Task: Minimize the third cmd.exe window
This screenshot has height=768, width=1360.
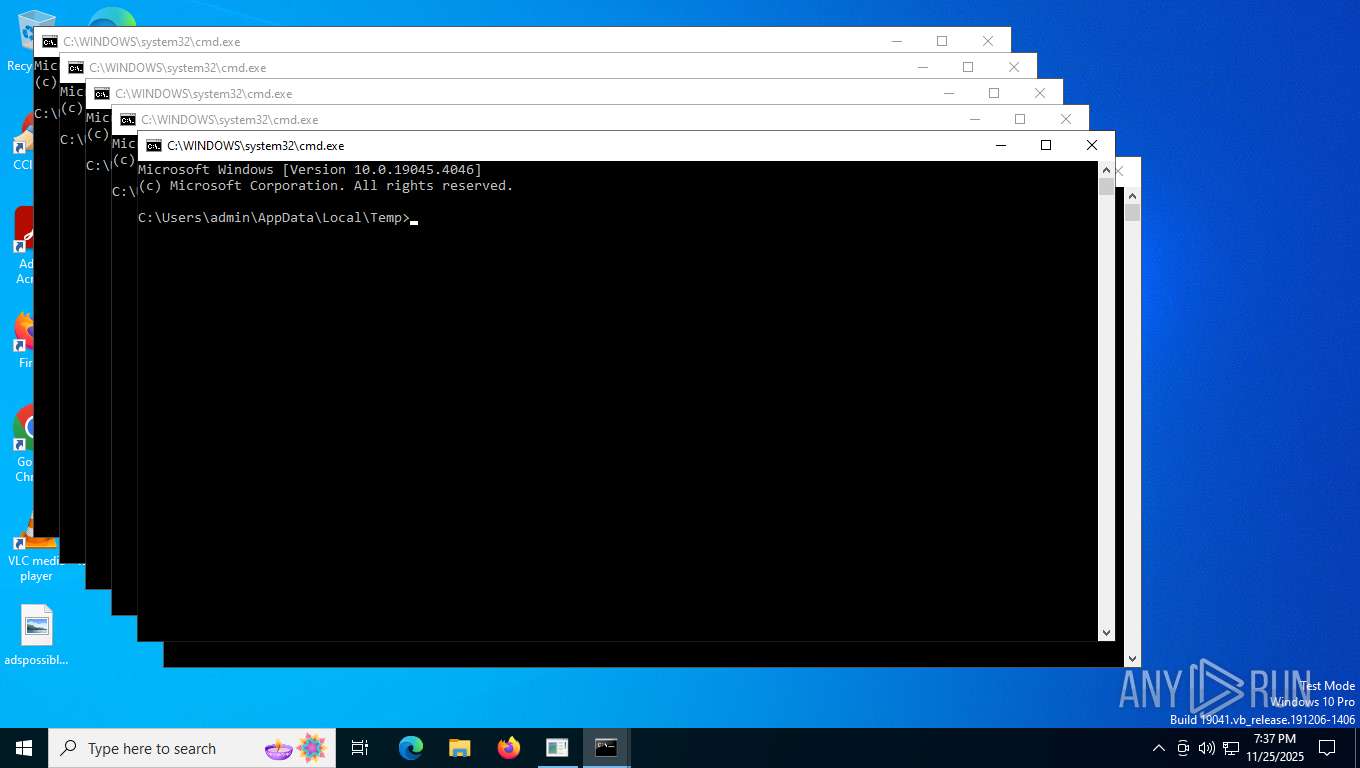Action: [x=948, y=93]
